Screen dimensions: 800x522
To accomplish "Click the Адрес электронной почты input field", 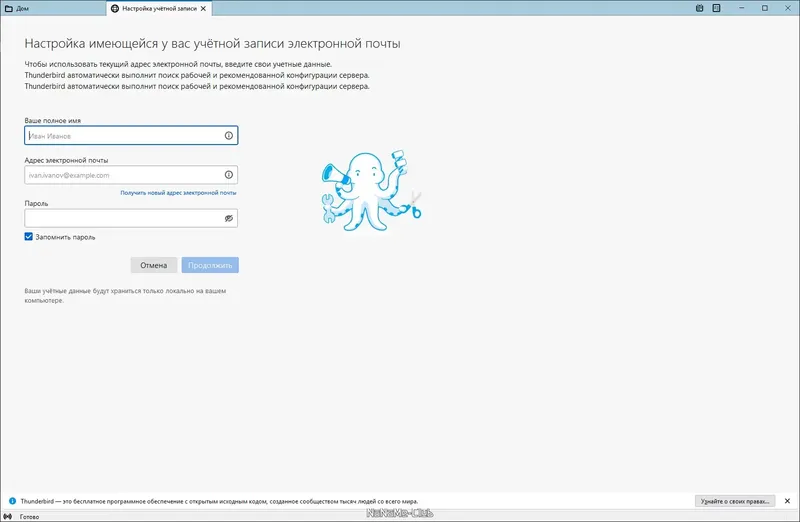I will click(x=131, y=175).
